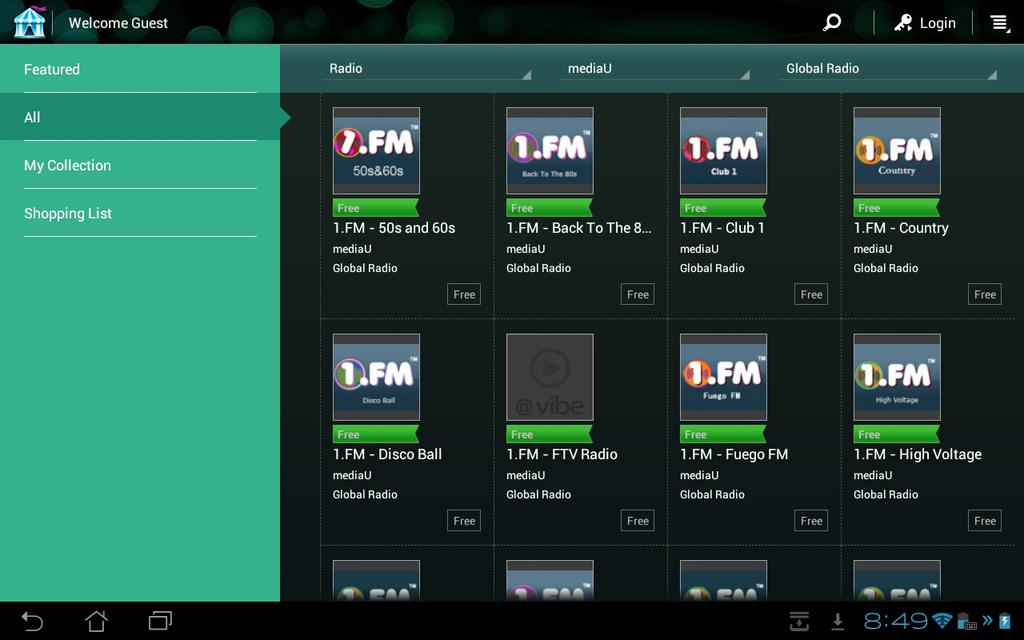Click the green Free ribbon under Fuego FM

723,434
